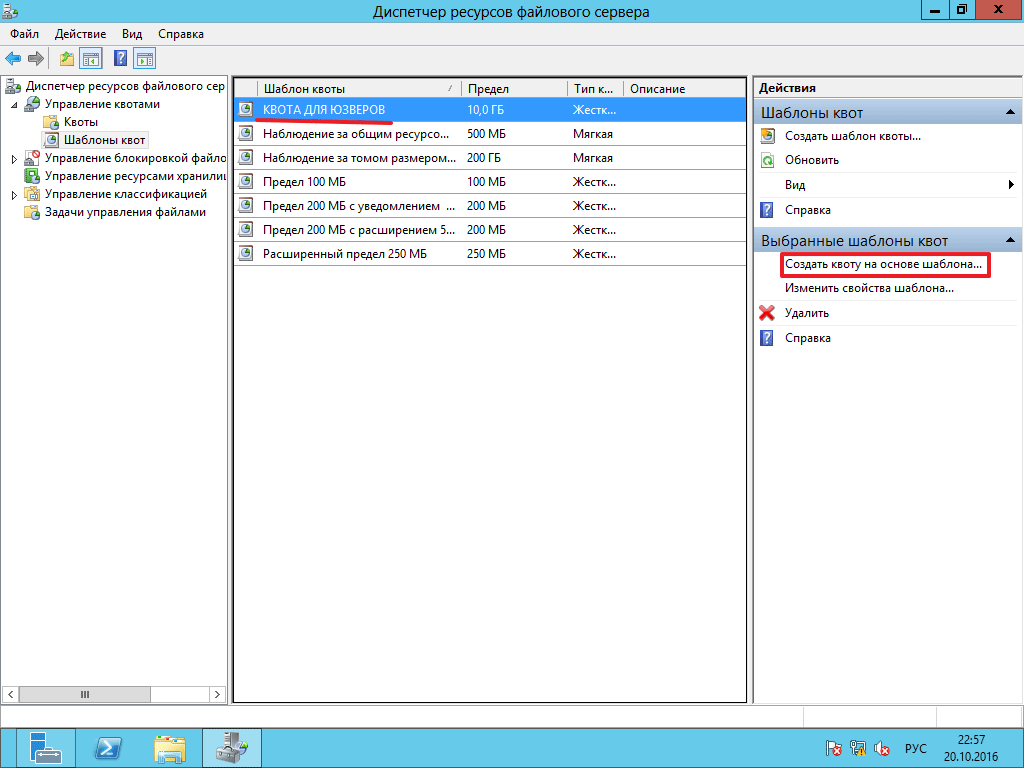The height and width of the screenshot is (768, 1024).
Task: Open the Справка menu in menu bar
Action: (x=180, y=34)
